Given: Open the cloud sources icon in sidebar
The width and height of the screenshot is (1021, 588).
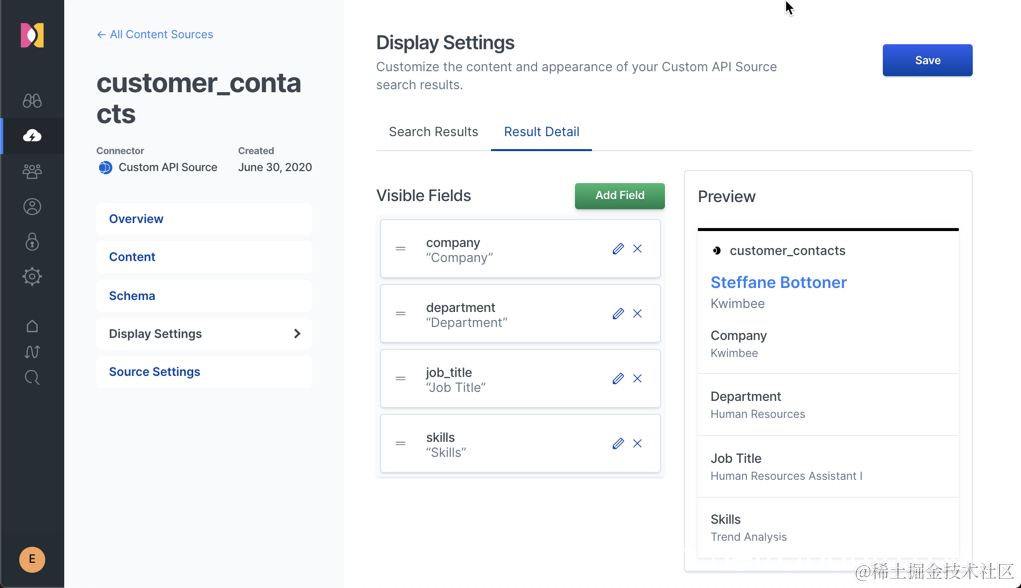Looking at the screenshot, I should (32, 136).
